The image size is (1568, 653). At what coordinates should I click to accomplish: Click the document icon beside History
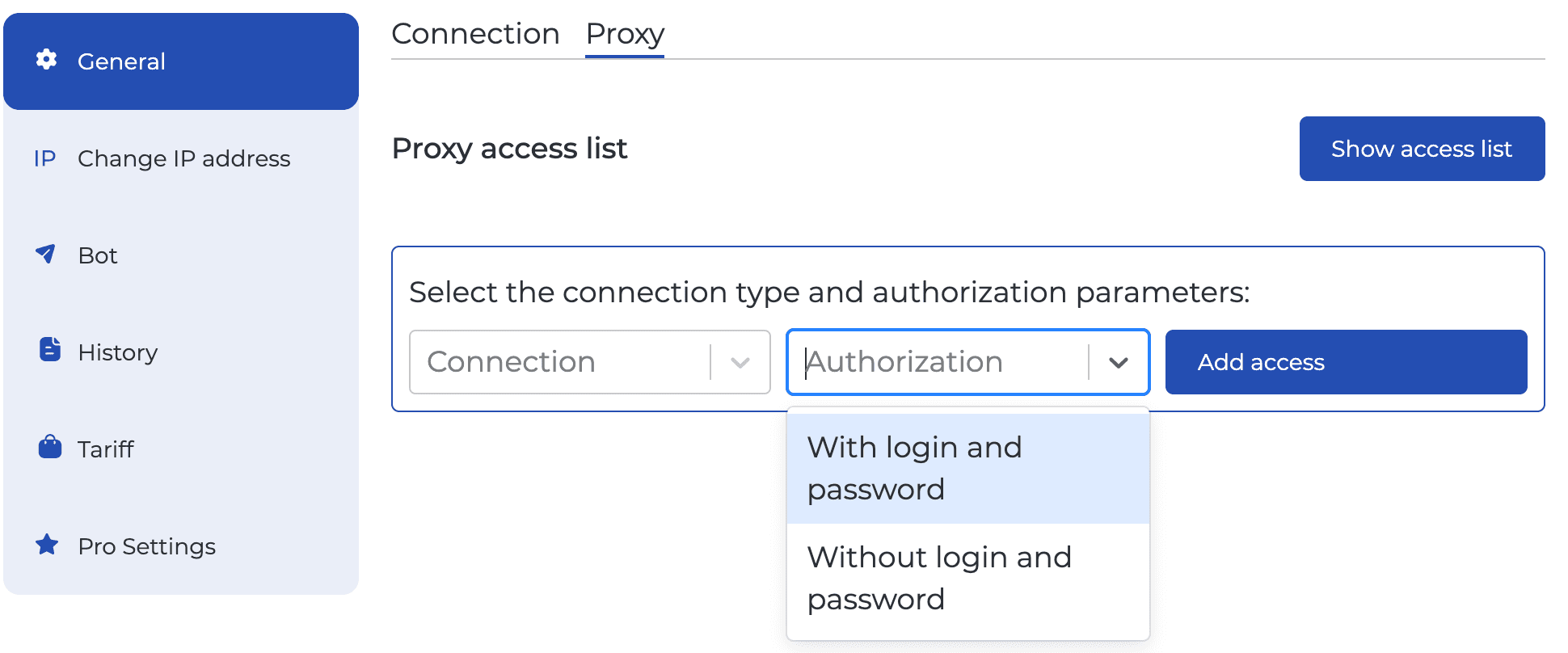click(x=48, y=351)
